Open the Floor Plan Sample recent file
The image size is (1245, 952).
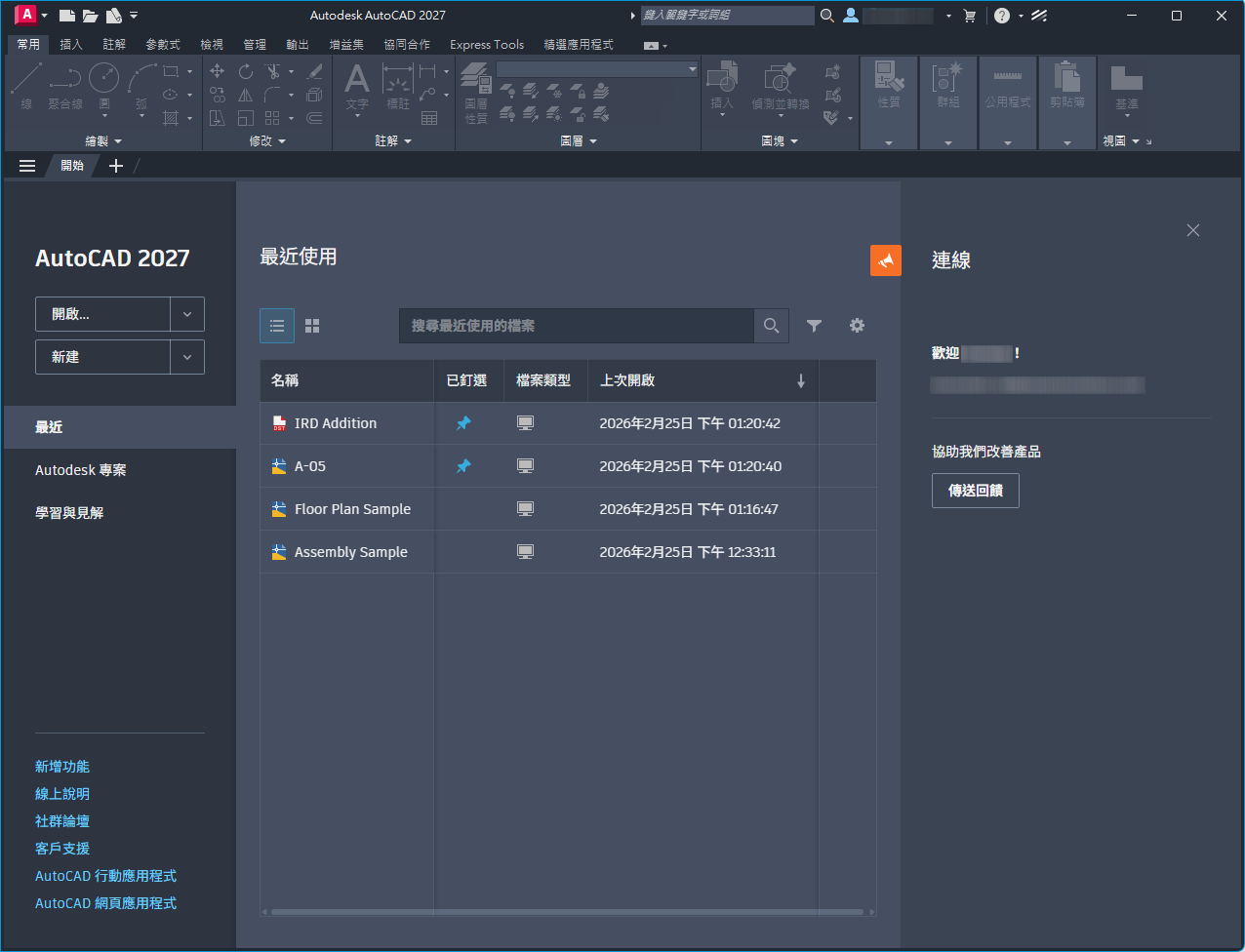click(568, 509)
